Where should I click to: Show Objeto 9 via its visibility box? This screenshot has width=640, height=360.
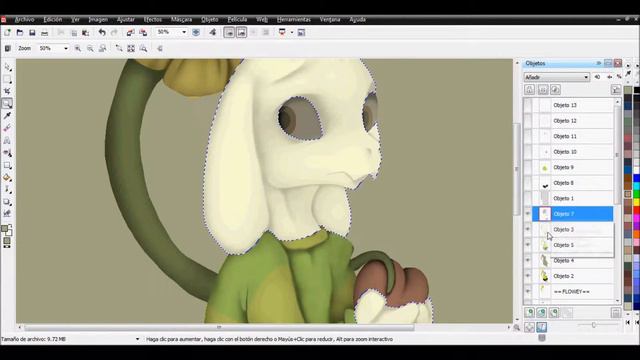pyautogui.click(x=528, y=167)
